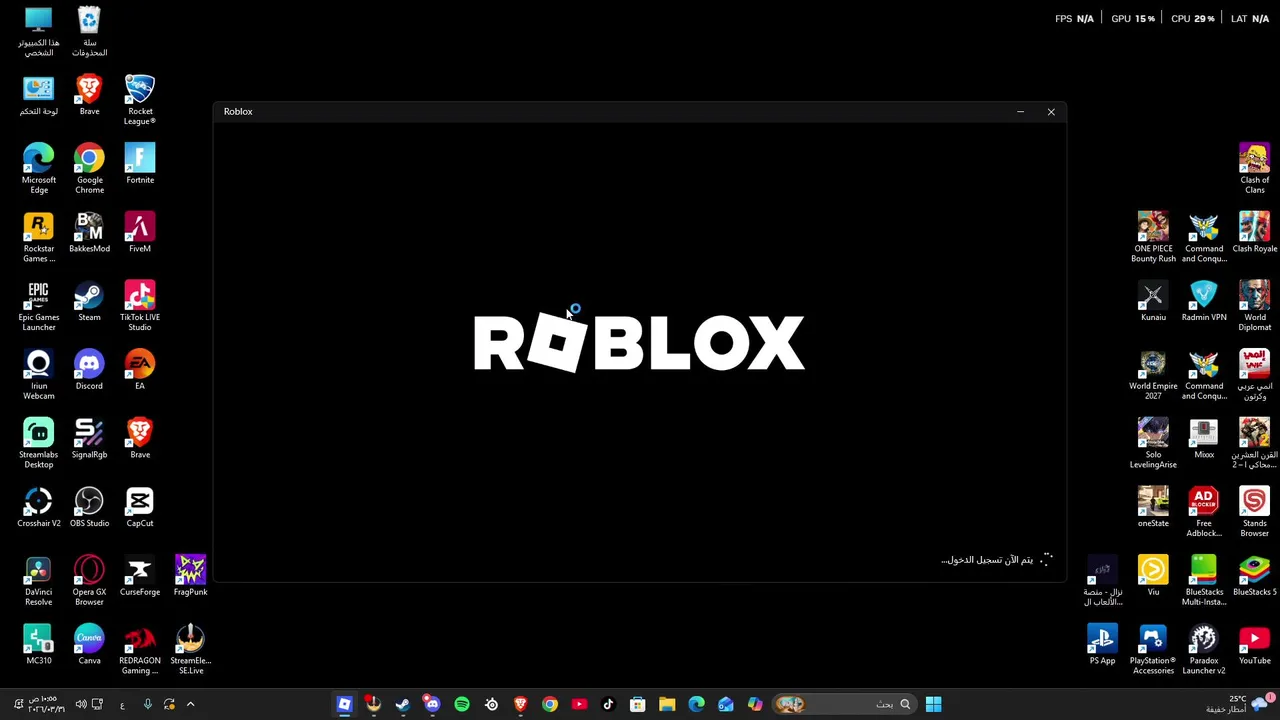Open the volume control in system tray
This screenshot has height=720, width=1280.
pyautogui.click(x=81, y=704)
